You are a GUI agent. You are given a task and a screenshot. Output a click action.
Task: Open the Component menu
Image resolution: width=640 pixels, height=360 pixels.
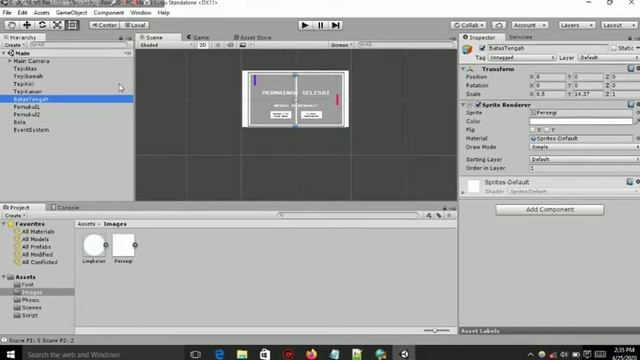(x=109, y=13)
